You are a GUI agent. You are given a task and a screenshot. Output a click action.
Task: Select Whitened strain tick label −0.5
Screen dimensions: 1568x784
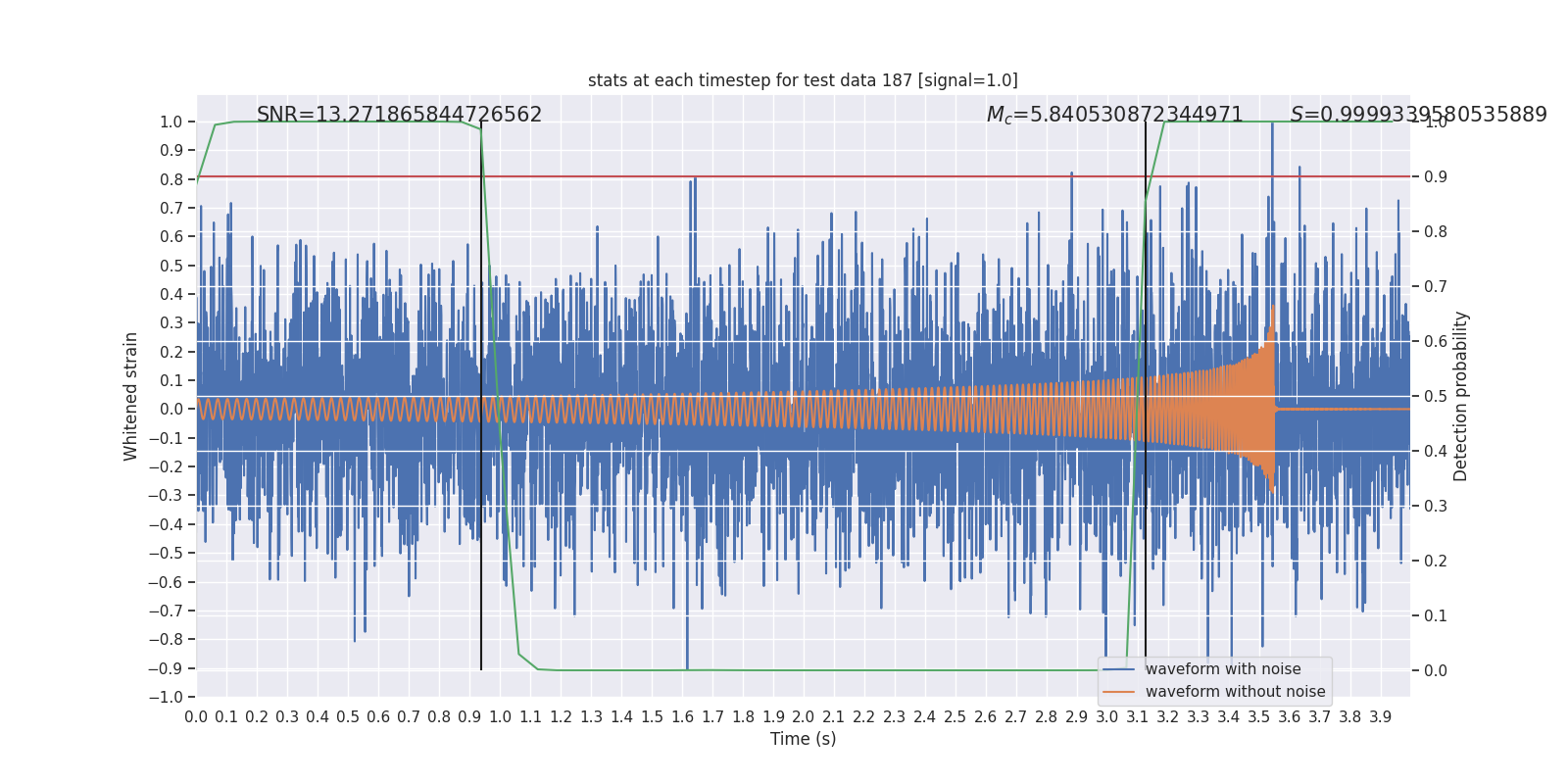pos(166,554)
